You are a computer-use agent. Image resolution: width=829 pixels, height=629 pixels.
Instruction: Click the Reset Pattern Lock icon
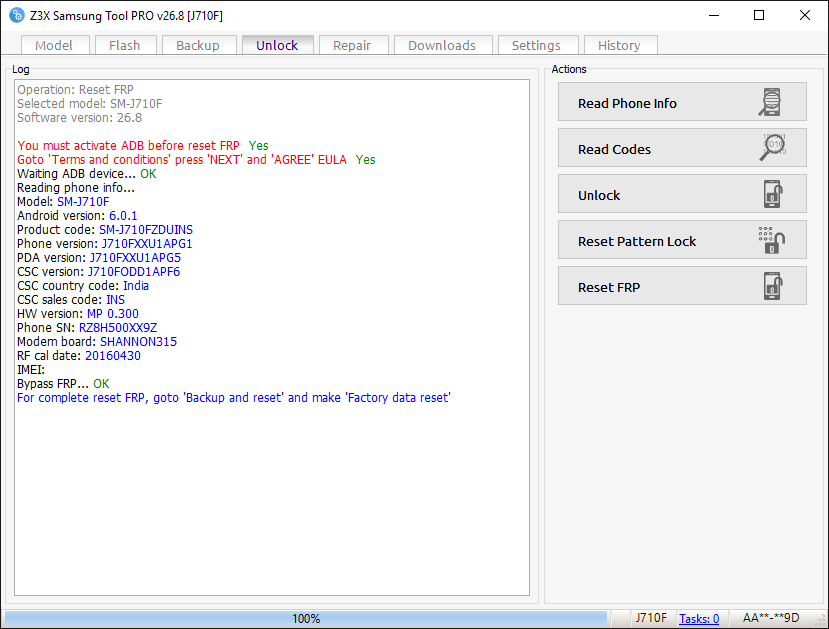pyautogui.click(x=772, y=240)
